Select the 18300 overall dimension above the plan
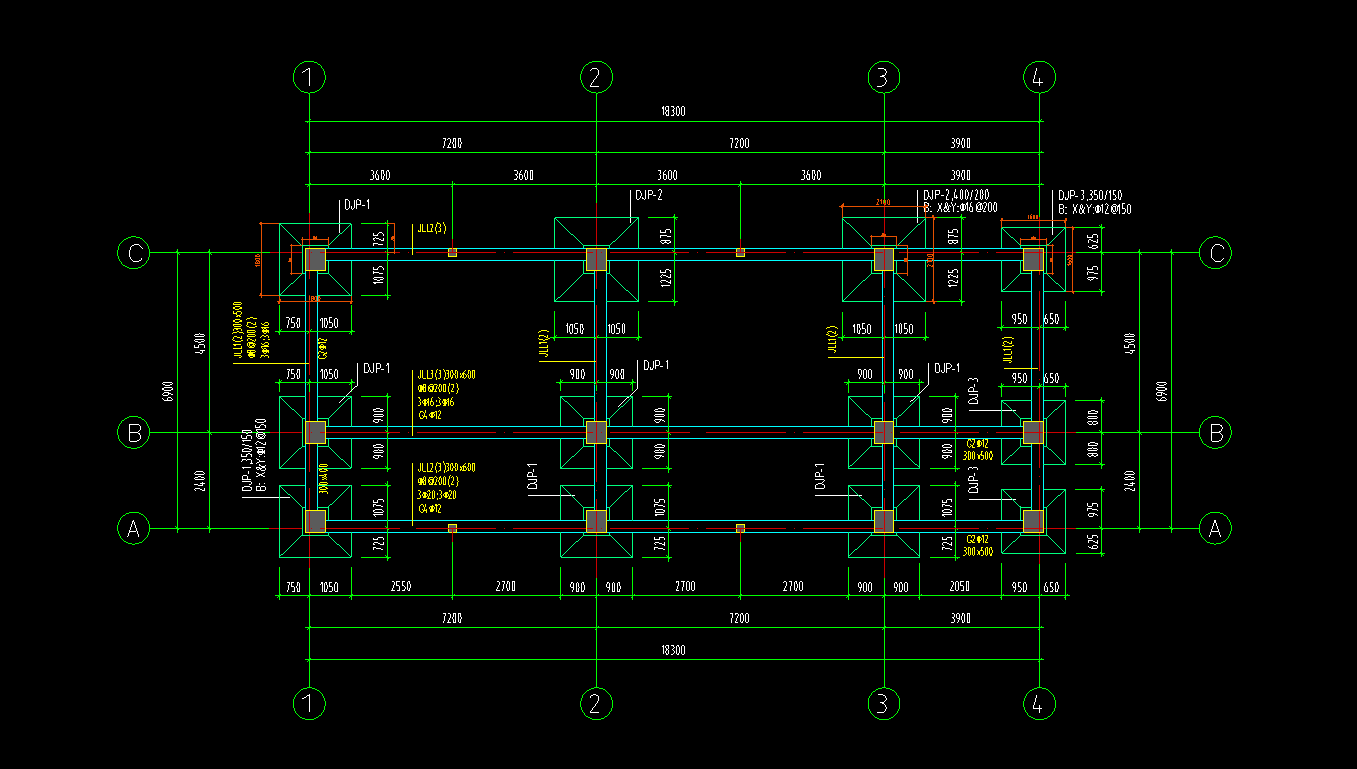The height and width of the screenshot is (769, 1357). [x=673, y=112]
